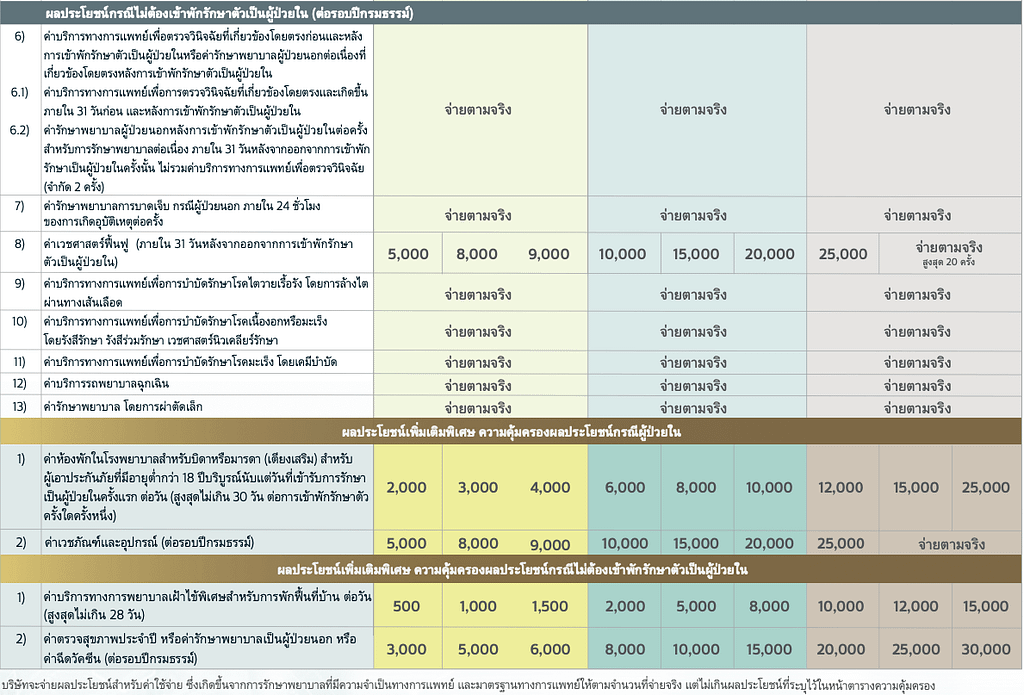The image size is (1024, 695).
Task: Click the ค่าเวชภัณฑ์และอุปกรณ์ row label
Action: (x=150, y=542)
